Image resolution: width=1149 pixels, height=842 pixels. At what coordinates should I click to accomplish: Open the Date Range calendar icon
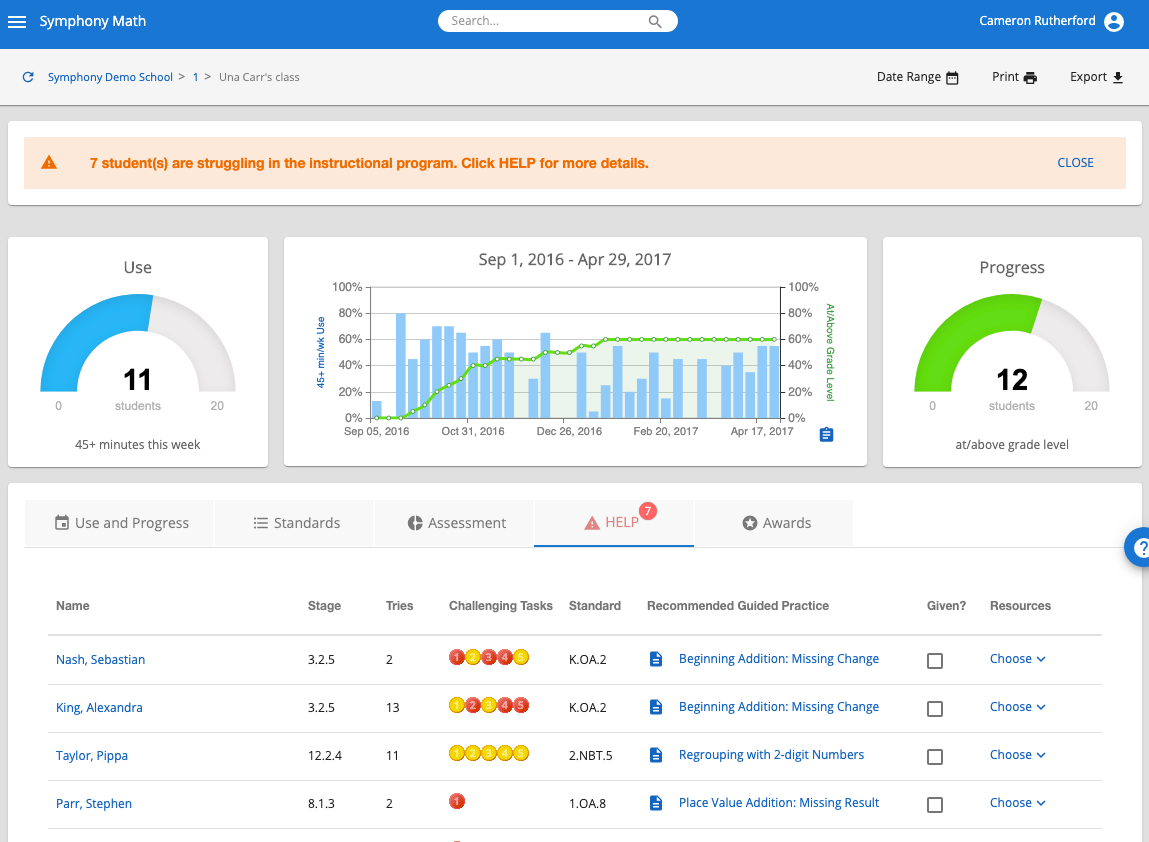click(952, 78)
